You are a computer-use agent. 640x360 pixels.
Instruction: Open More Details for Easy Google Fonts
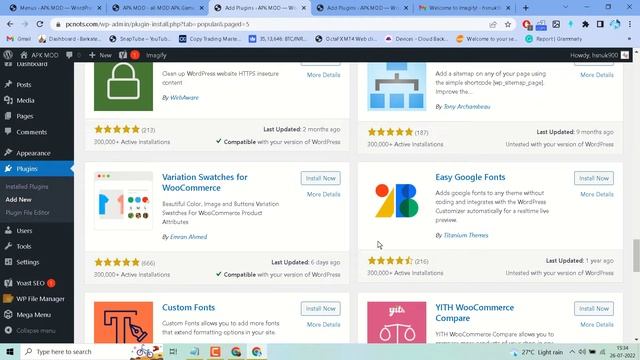pyautogui.click(x=597, y=194)
